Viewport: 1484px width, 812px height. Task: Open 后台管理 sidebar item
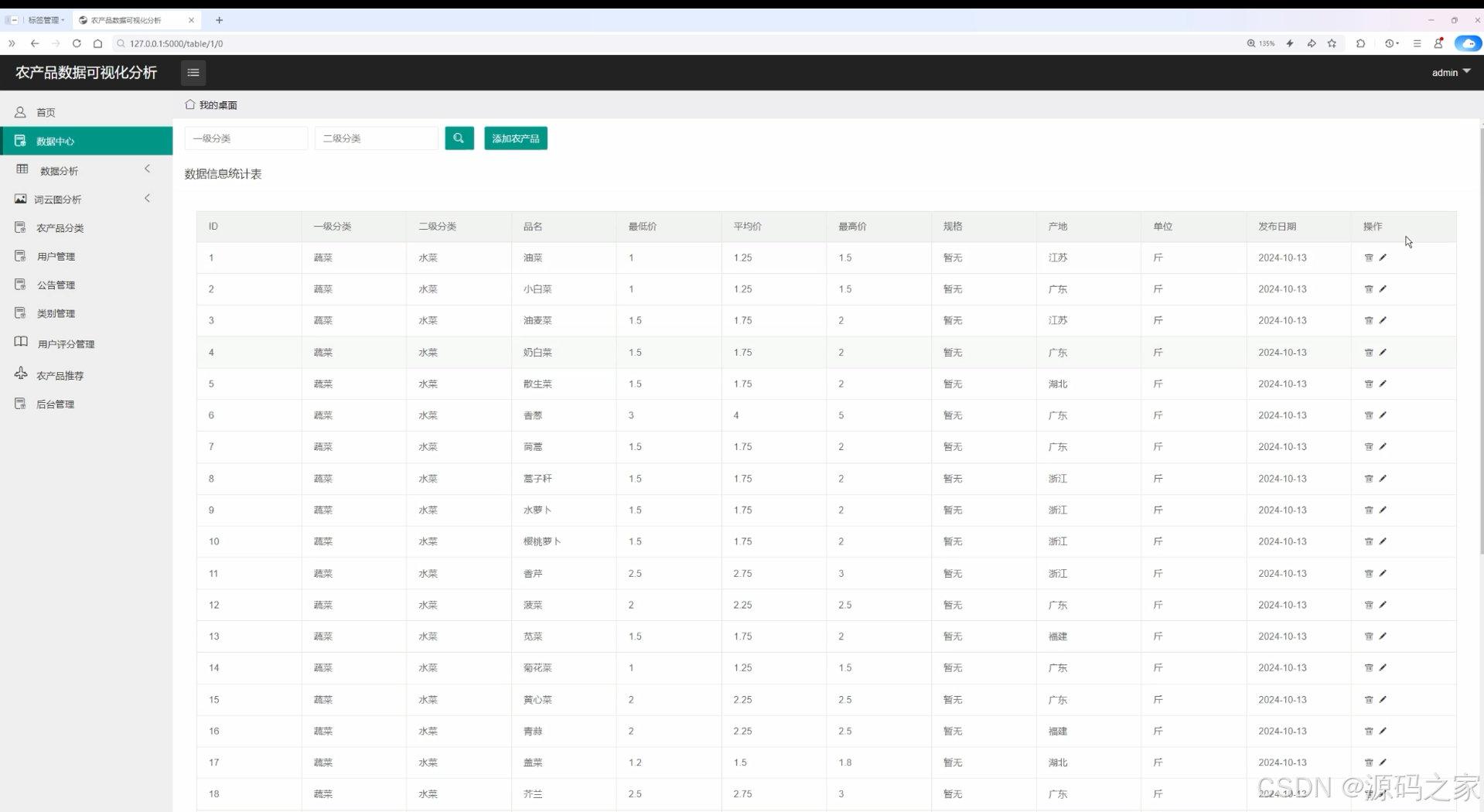point(87,404)
